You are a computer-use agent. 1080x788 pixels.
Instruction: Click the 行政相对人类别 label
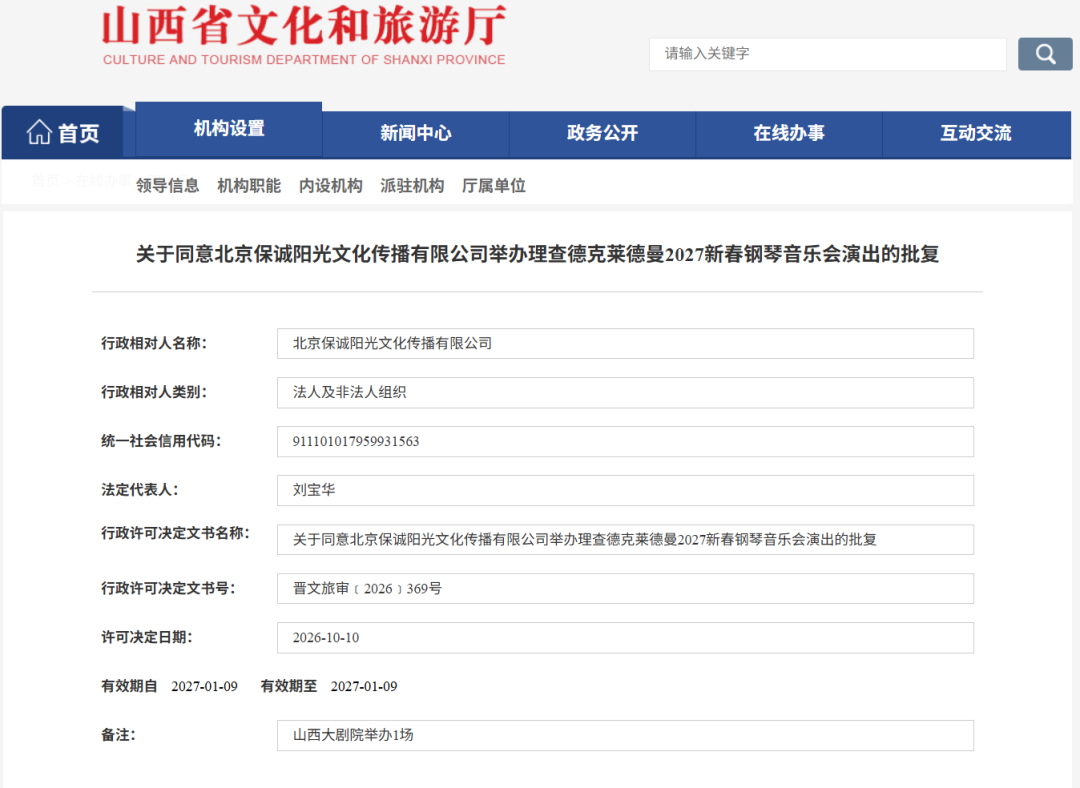point(154,392)
